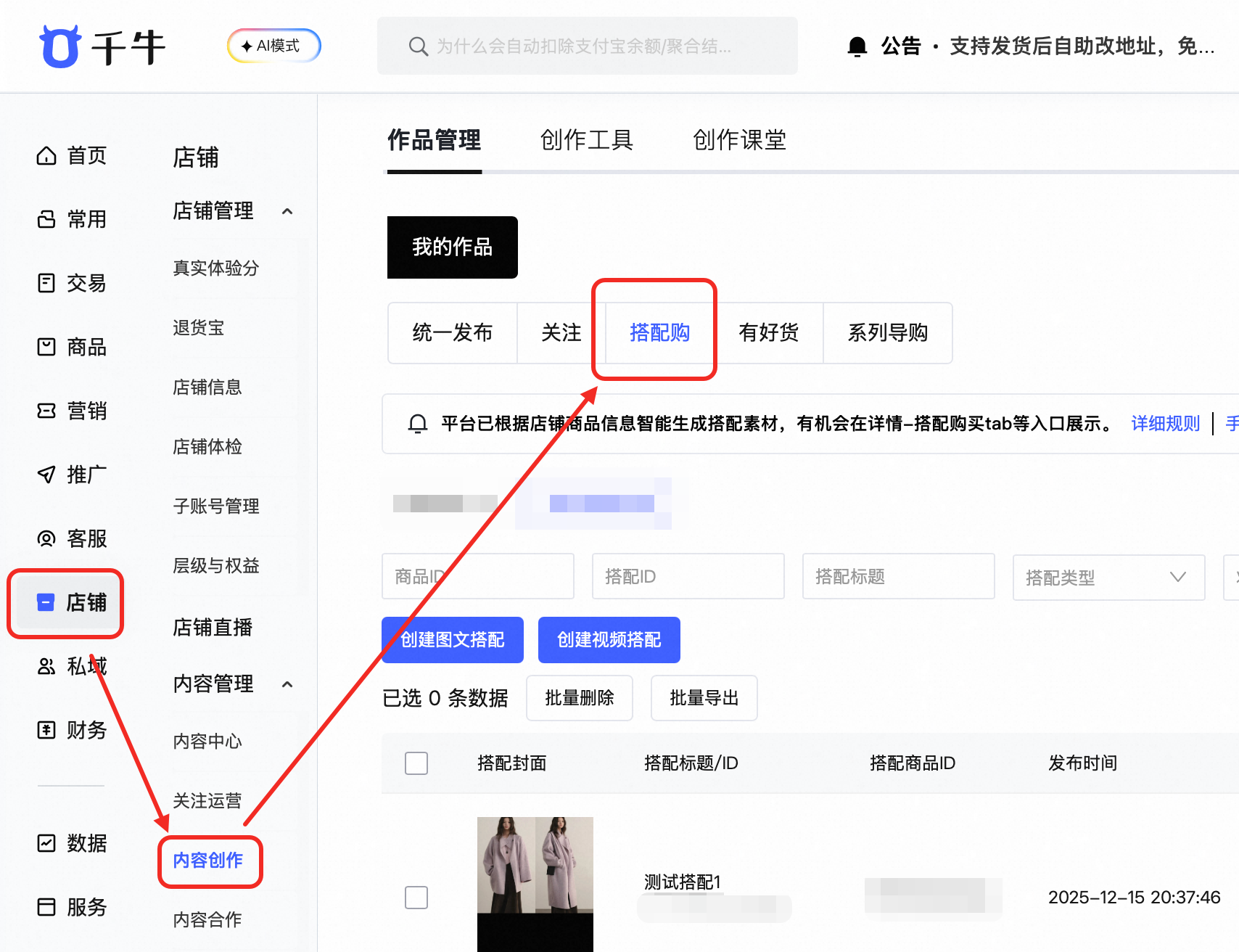The width and height of the screenshot is (1239, 952).
Task: Switch to the 创作工具 tab
Action: 585,140
